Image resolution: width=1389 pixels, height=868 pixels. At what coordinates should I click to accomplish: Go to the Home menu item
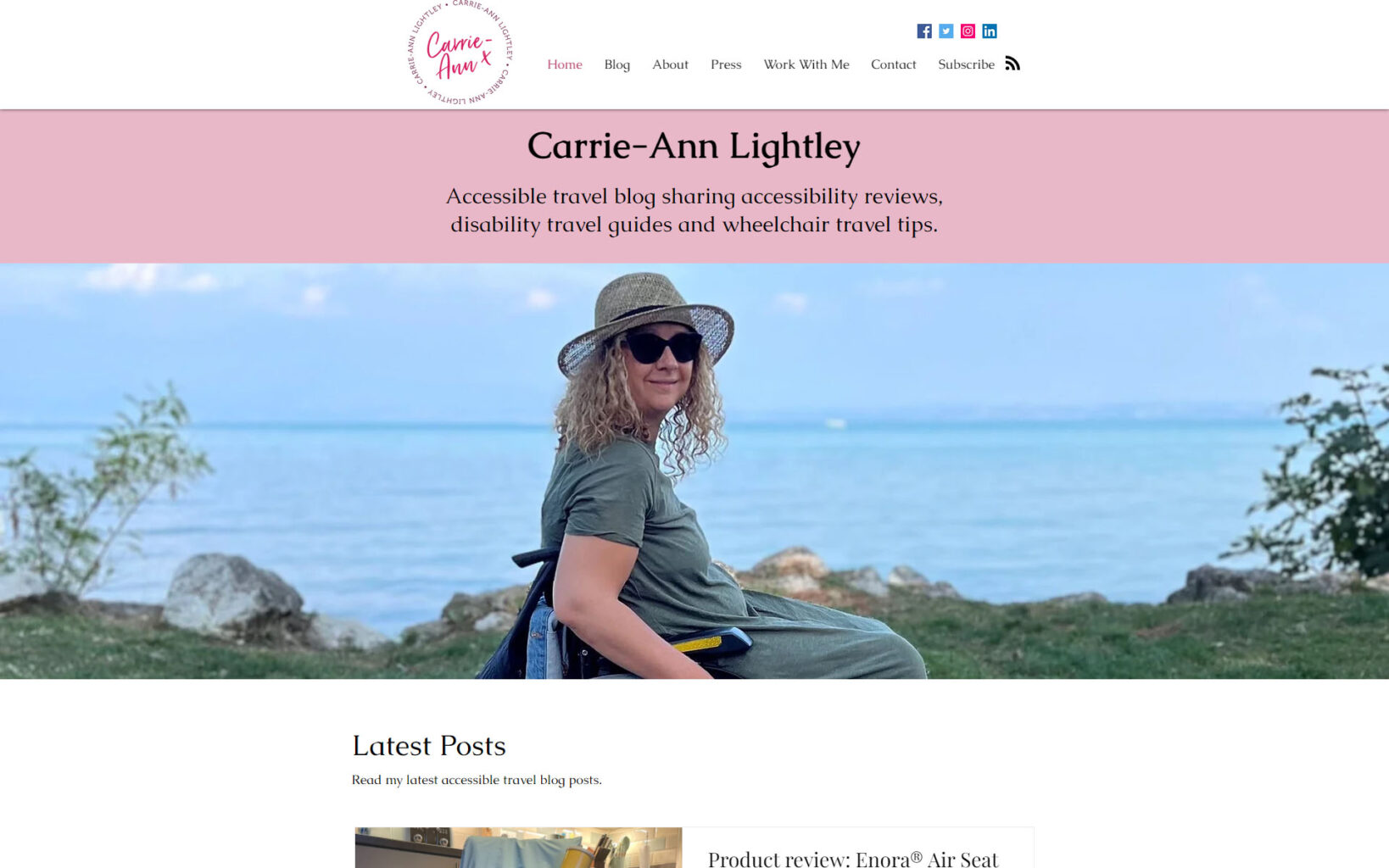(565, 64)
